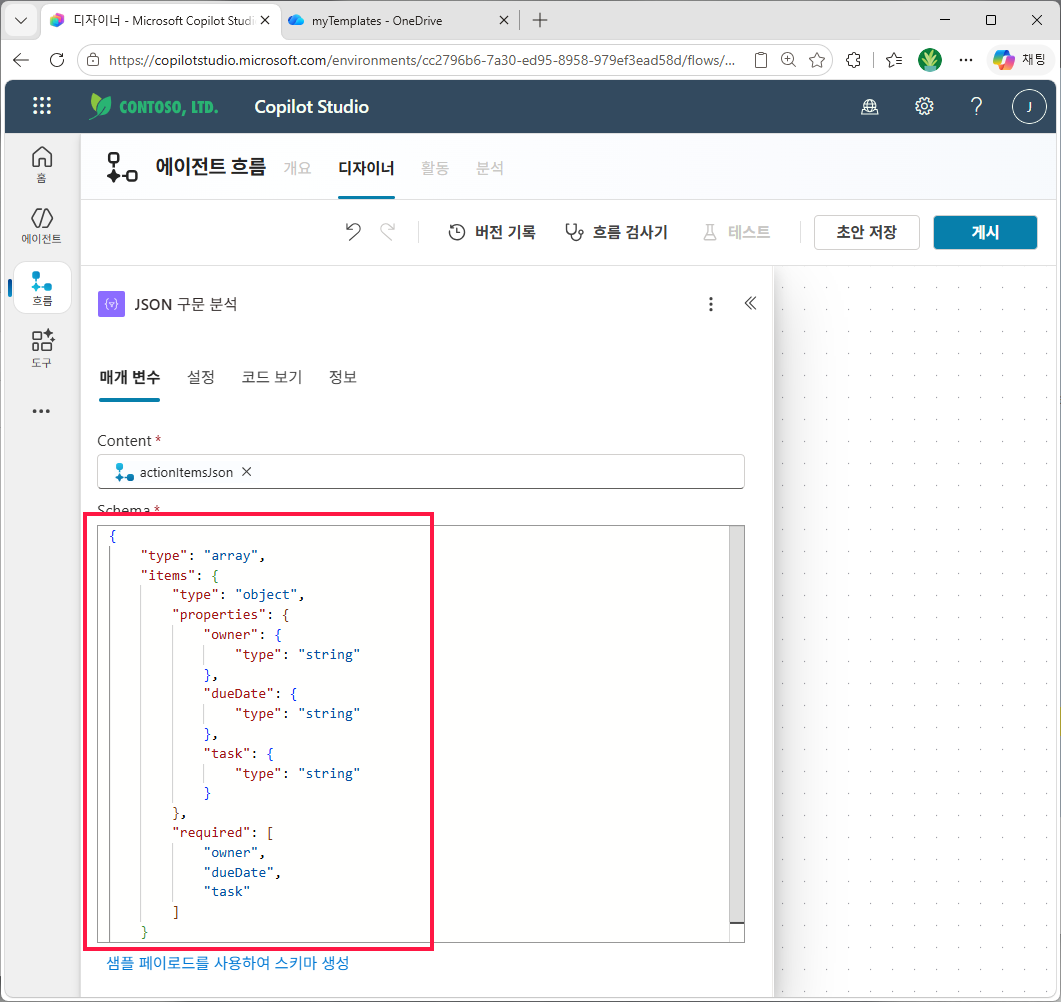Screen dimensions: 1061x1002
Task: Open the favorites list icon
Action: pyautogui.click(x=894, y=60)
